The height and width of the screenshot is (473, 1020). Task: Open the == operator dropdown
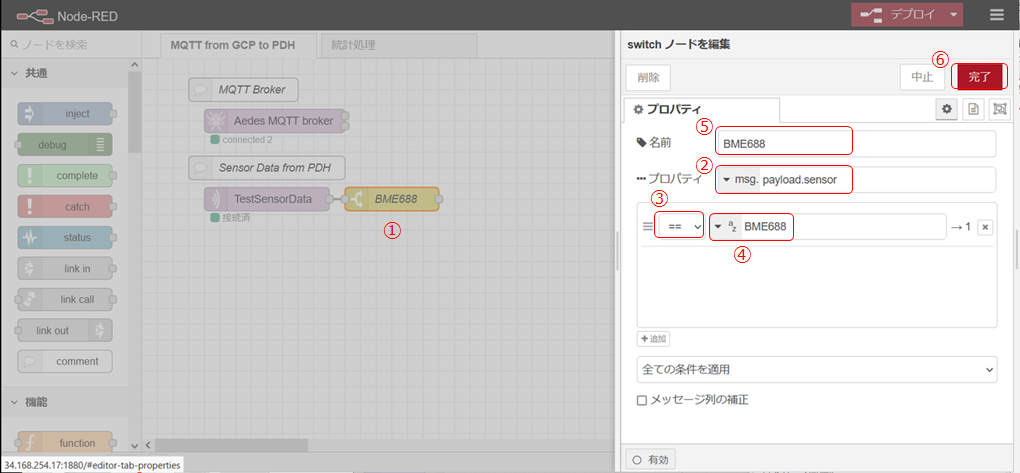(x=680, y=227)
